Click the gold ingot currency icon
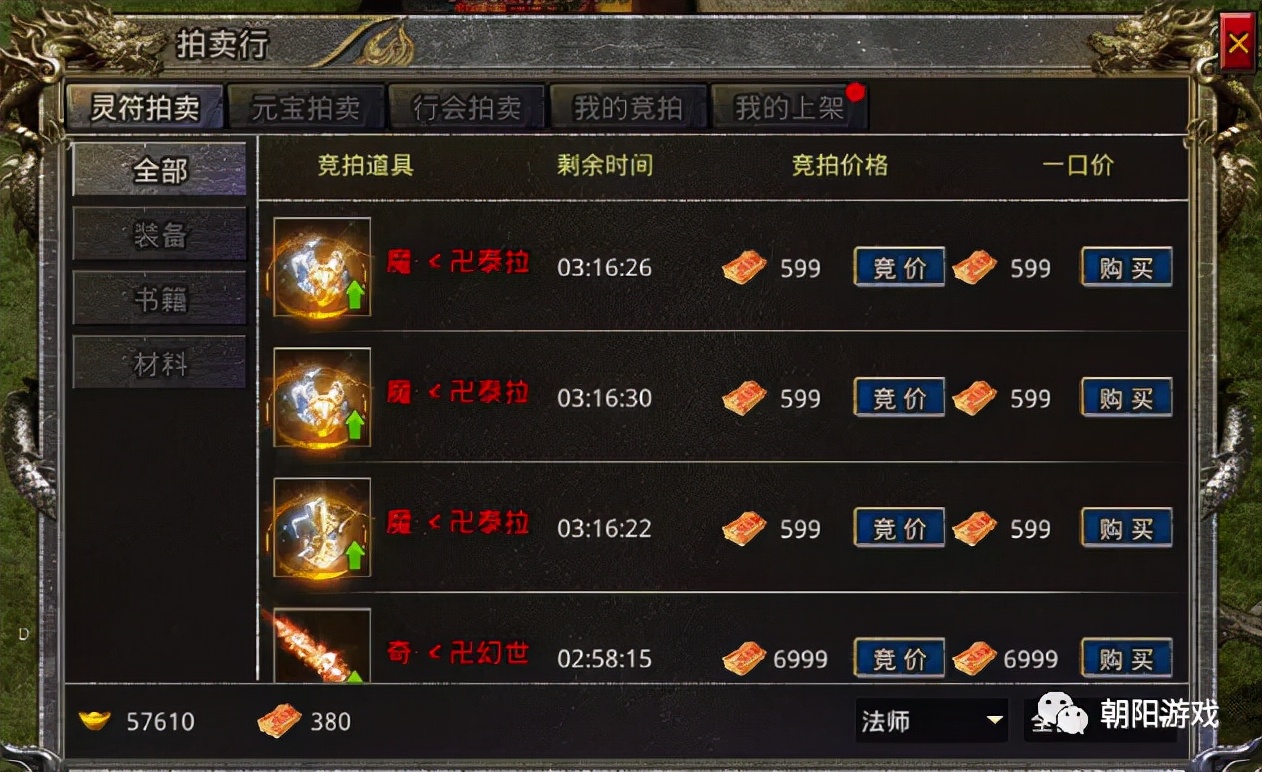The height and width of the screenshot is (772, 1262). [94, 721]
